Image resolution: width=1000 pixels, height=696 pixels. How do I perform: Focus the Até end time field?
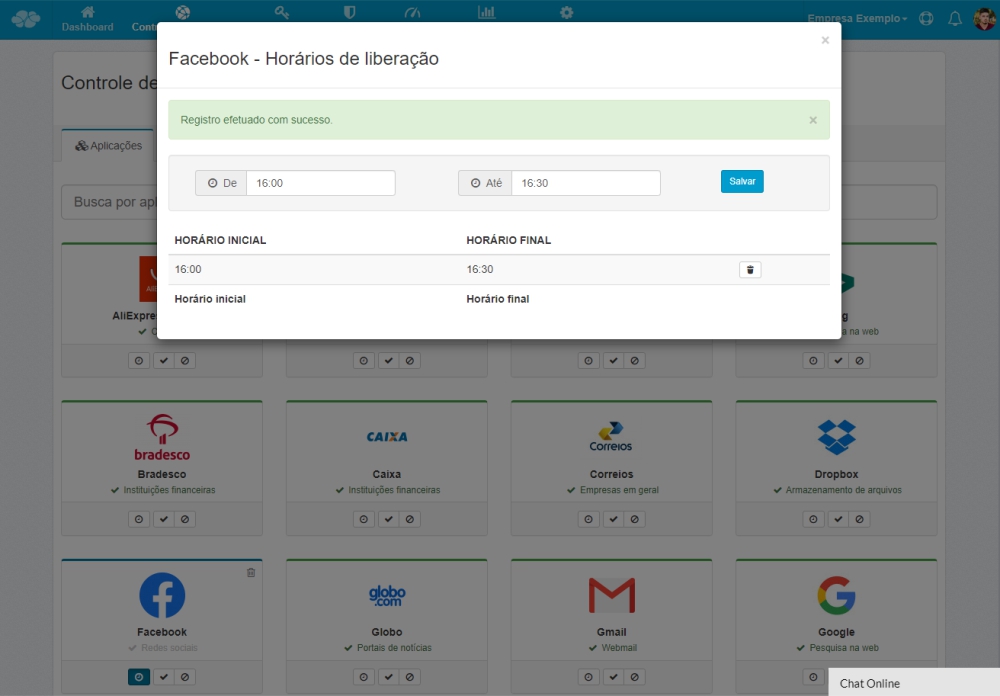(x=586, y=183)
